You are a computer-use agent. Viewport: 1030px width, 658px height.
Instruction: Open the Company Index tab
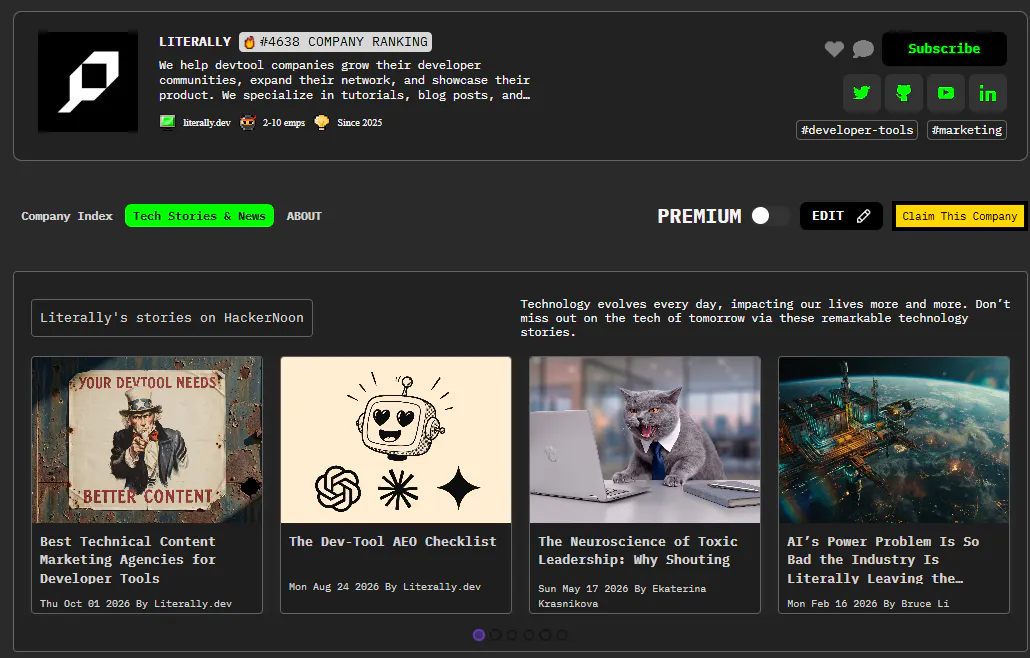tap(67, 216)
